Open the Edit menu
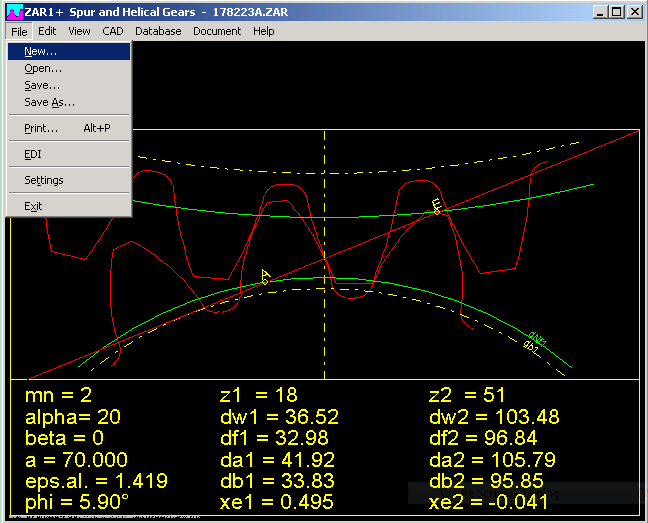The width and height of the screenshot is (648, 523). tap(47, 31)
